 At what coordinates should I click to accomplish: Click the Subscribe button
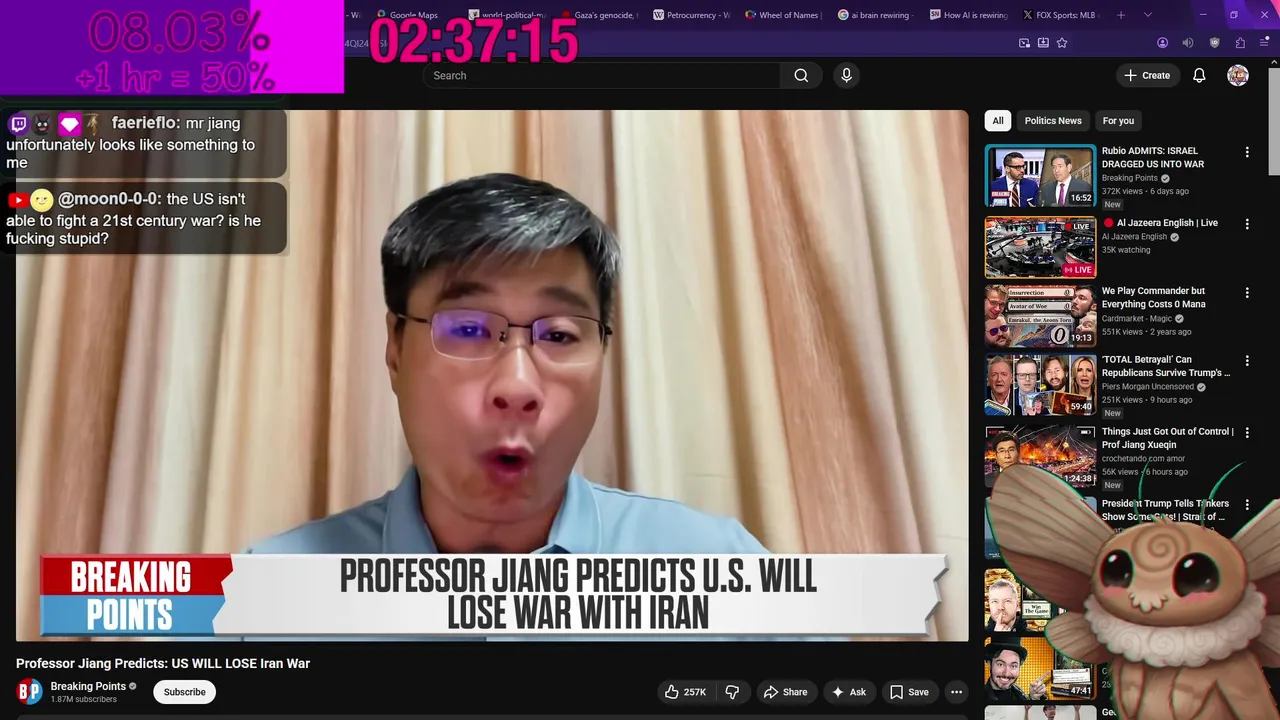coord(184,692)
